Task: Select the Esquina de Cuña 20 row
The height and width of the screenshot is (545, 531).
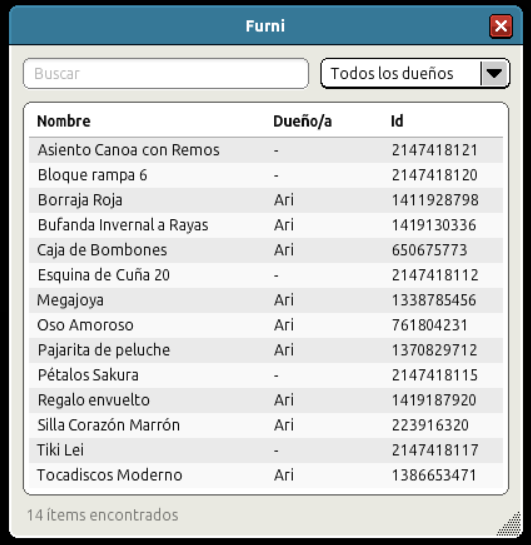Action: (266, 276)
